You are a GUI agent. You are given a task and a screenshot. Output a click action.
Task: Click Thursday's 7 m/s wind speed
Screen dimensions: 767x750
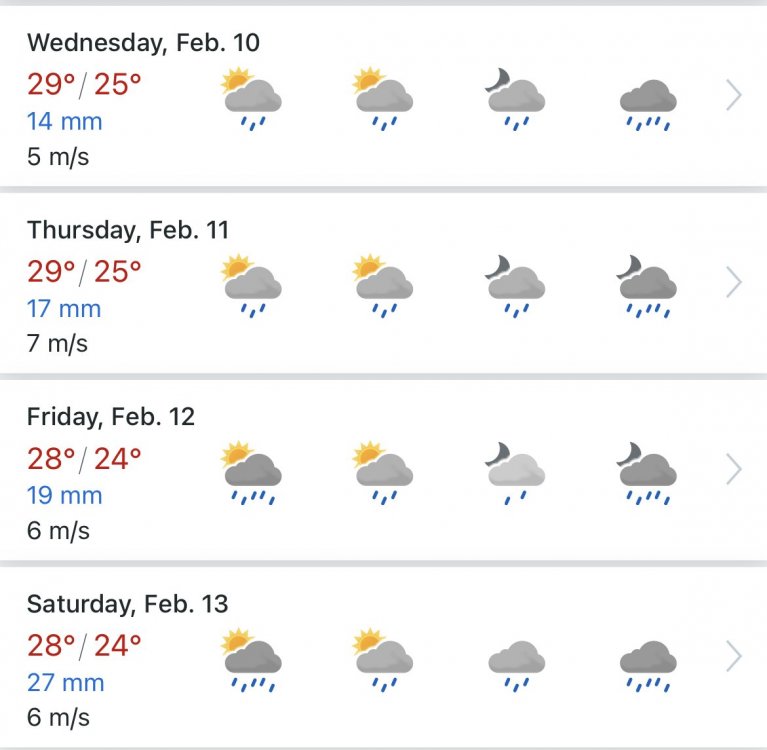[57, 343]
